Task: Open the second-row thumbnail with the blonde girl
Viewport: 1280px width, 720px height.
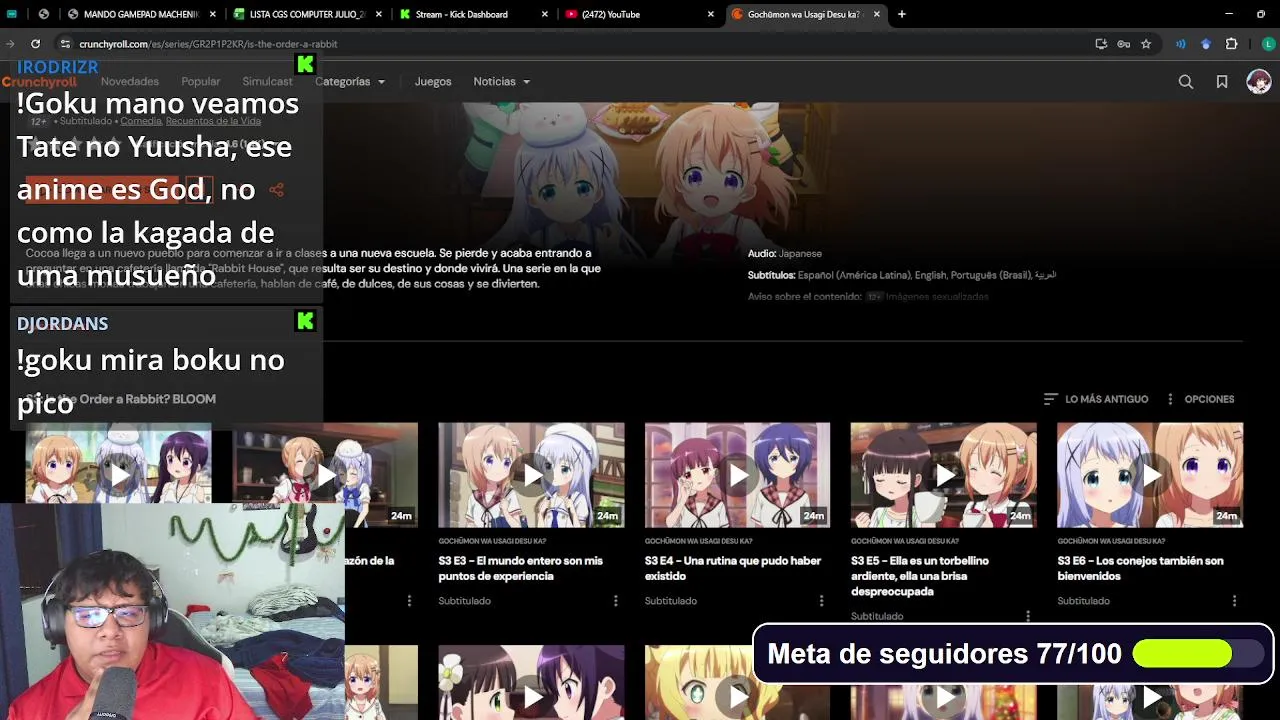Action: [x=737, y=682]
